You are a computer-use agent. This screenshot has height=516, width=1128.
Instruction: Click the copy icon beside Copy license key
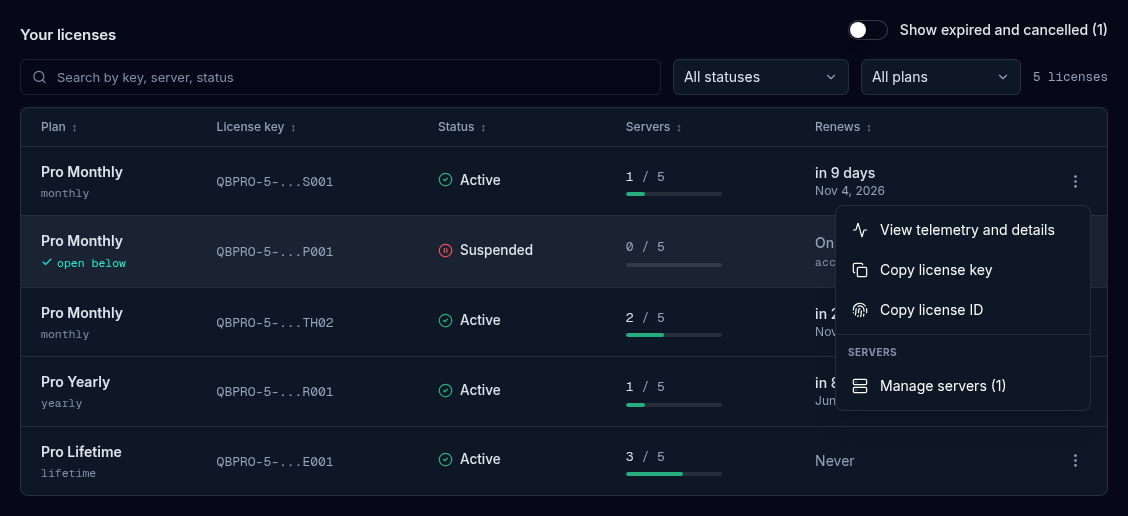pyautogui.click(x=860, y=271)
